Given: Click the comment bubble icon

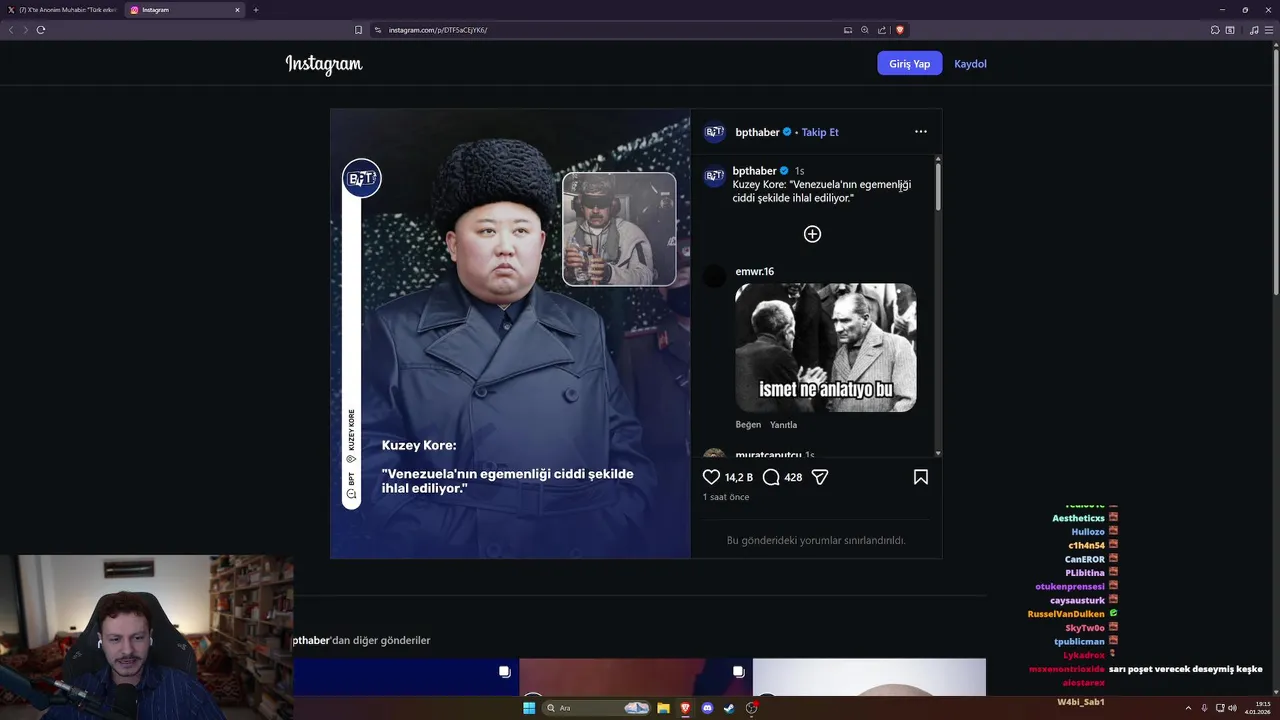Looking at the screenshot, I should tap(771, 477).
